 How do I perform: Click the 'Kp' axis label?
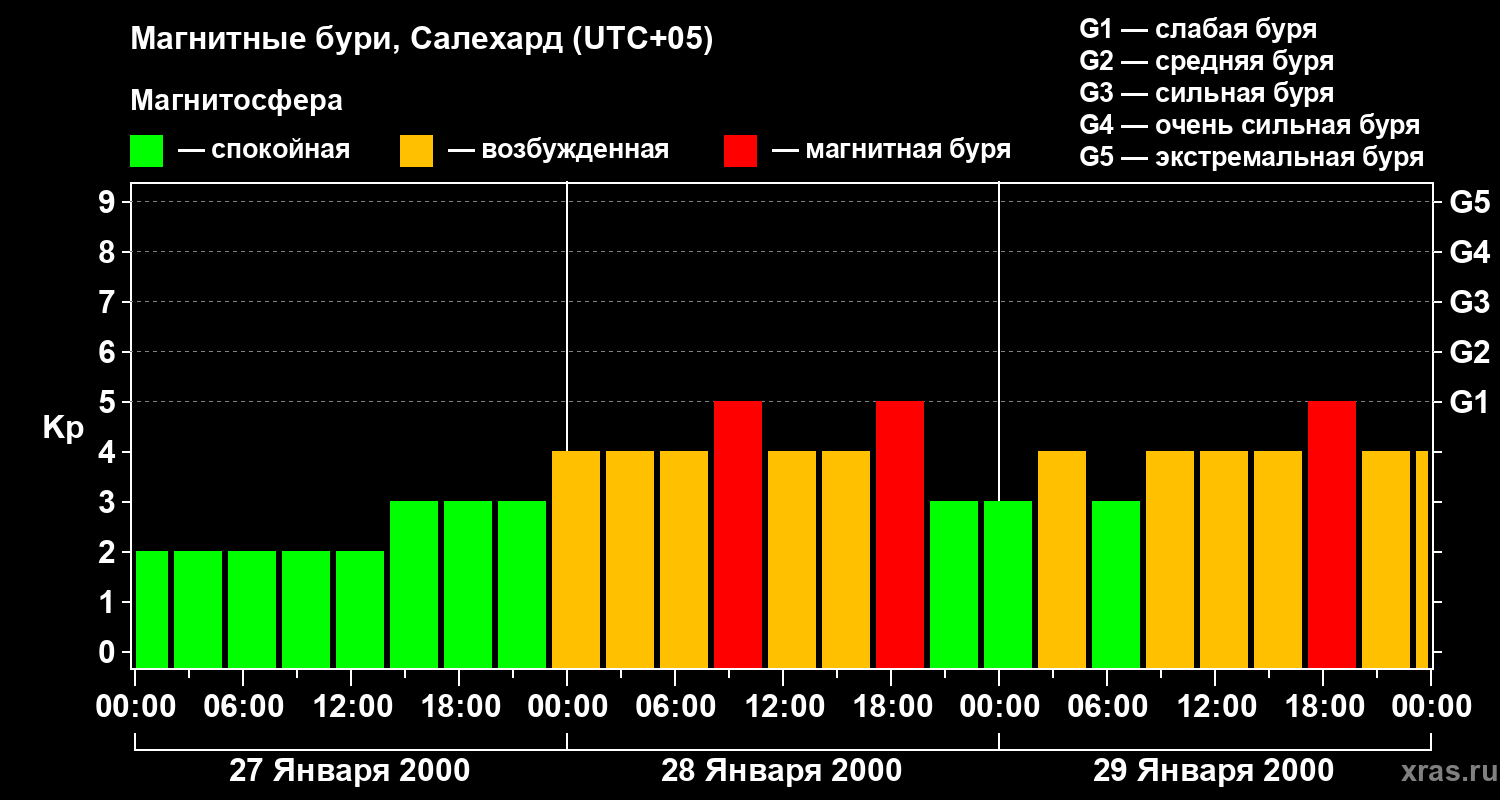(x=63, y=429)
